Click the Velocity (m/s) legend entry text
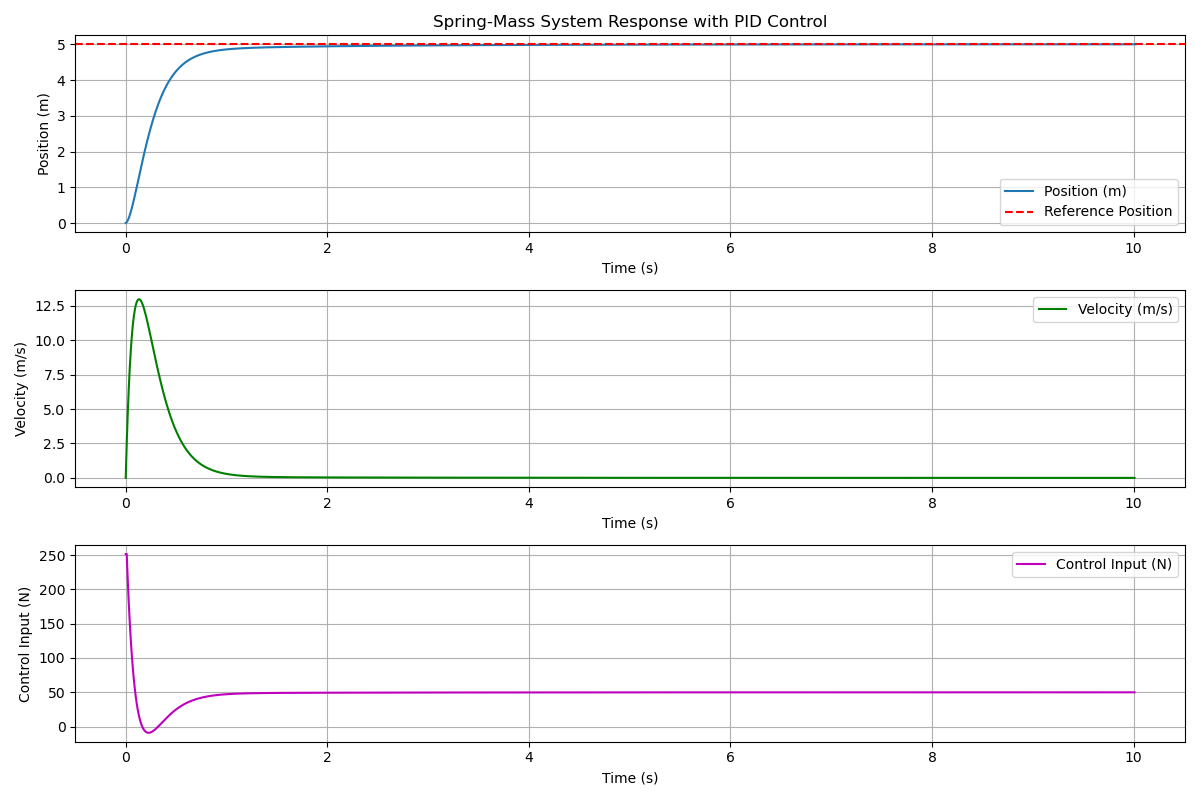This screenshot has height=800, width=1200. 1124,309
